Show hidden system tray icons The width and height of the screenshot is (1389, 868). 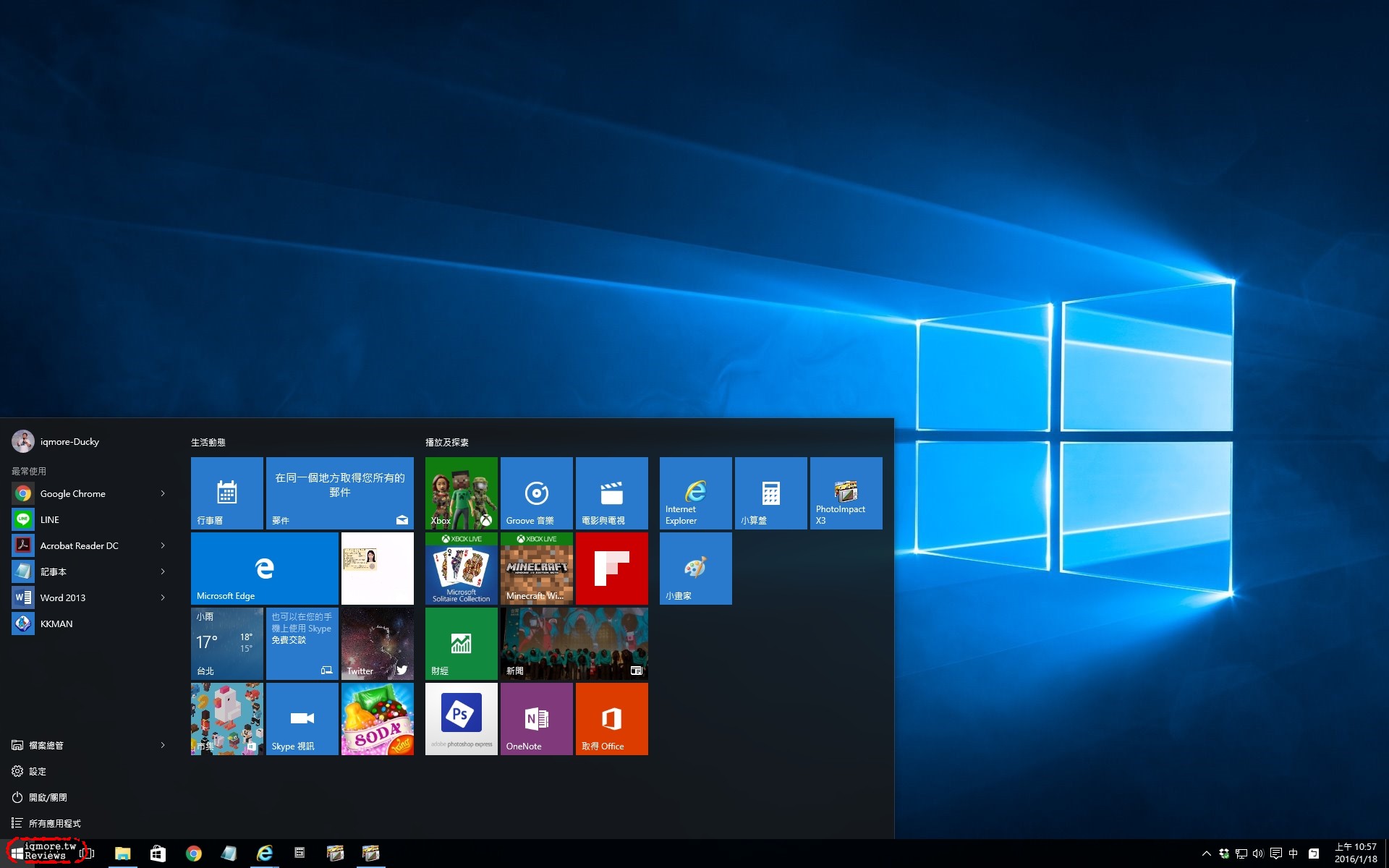(x=1206, y=854)
